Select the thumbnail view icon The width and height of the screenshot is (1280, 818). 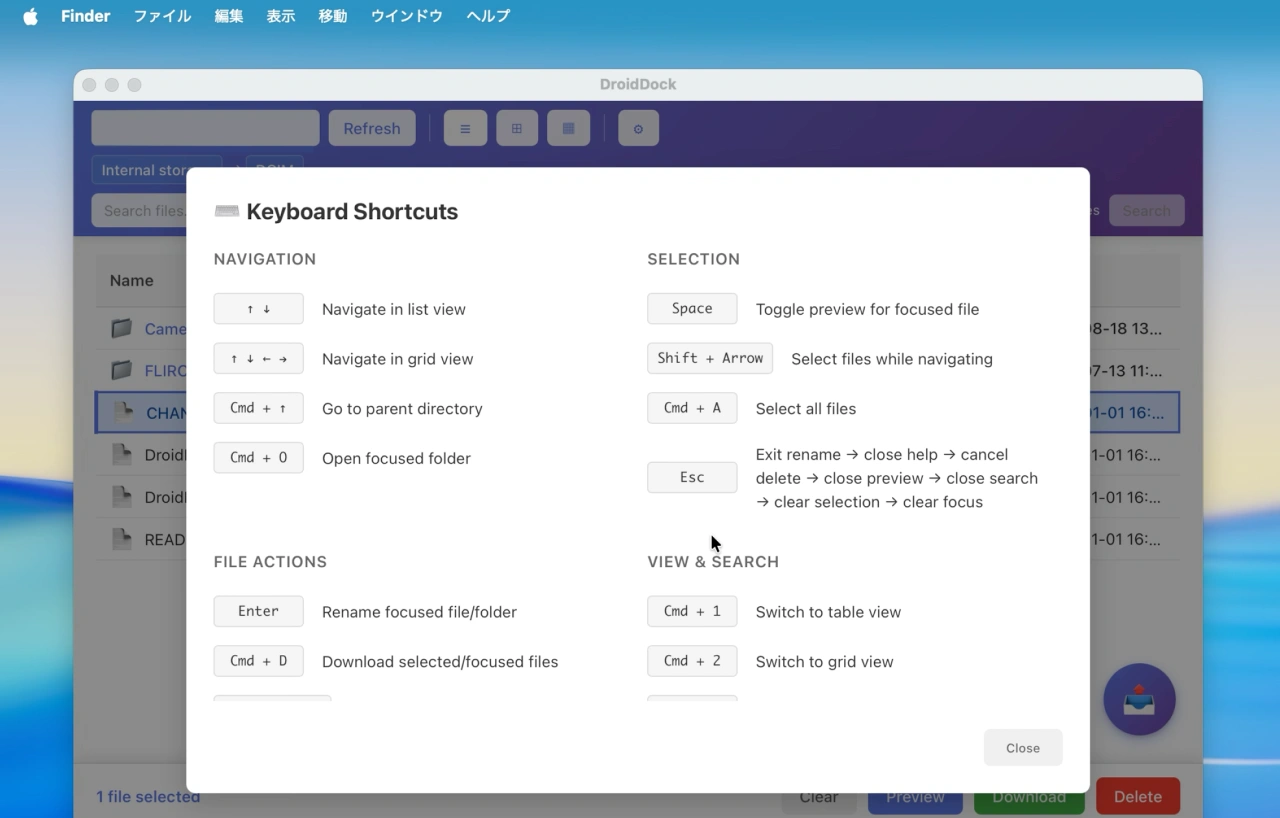(569, 128)
